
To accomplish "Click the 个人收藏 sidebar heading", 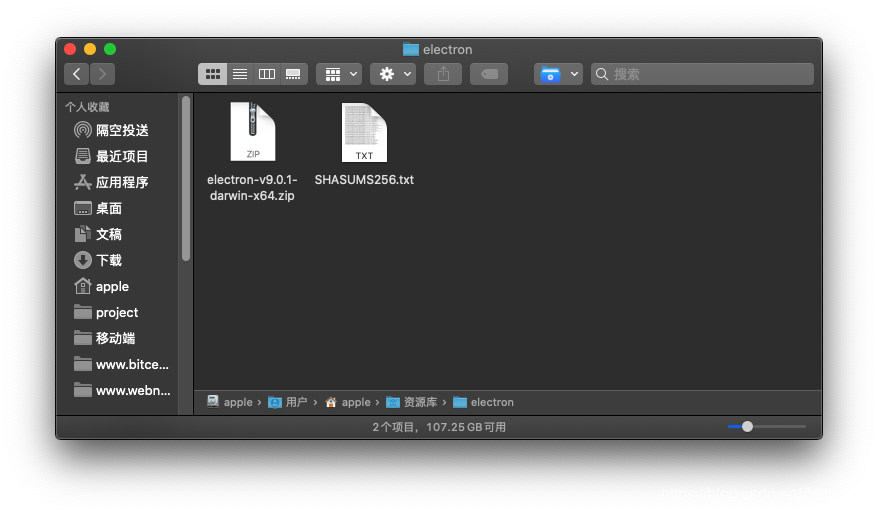I will click(x=87, y=107).
